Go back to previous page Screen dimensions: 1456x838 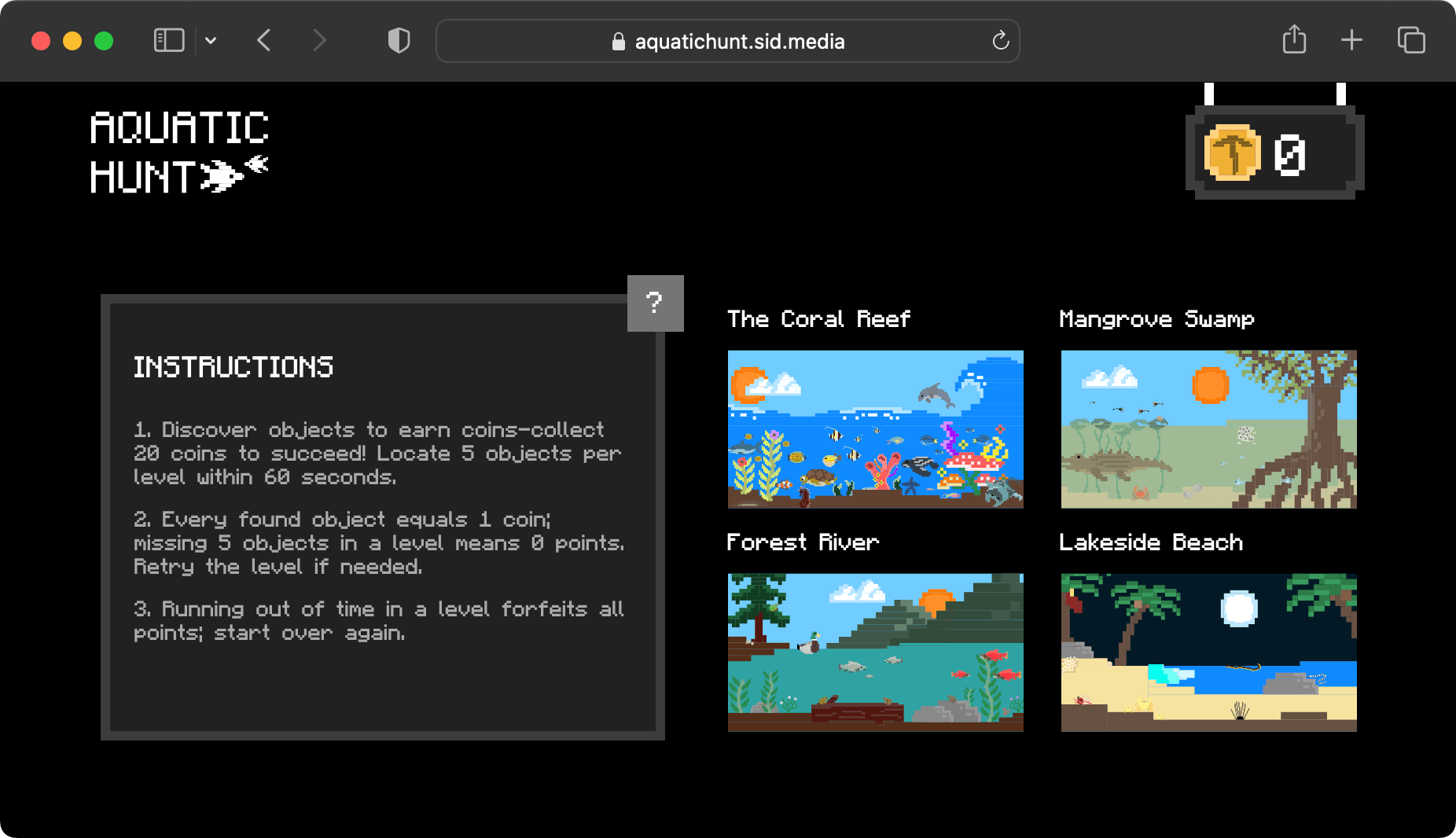pos(264,40)
